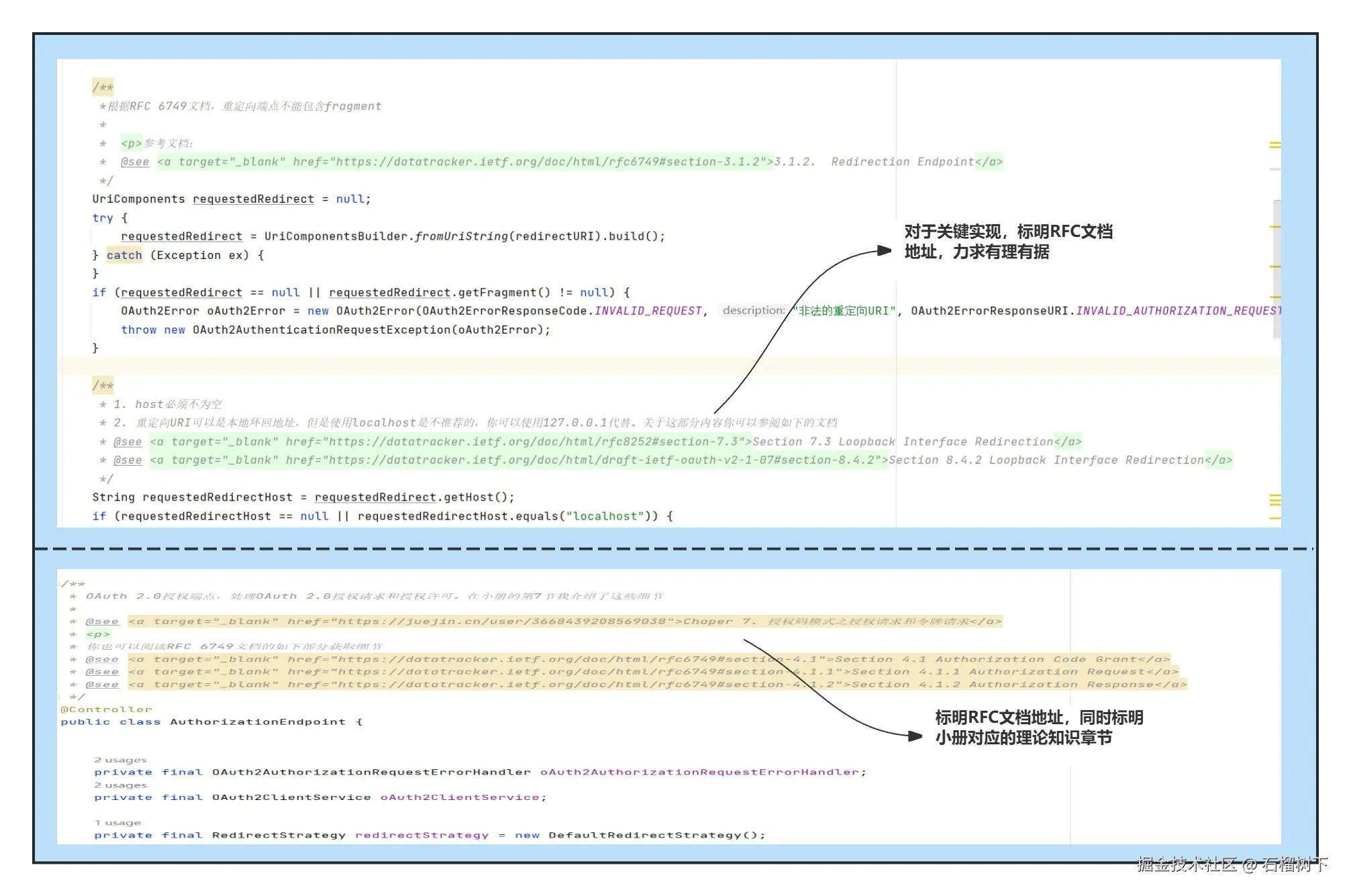
Task: Click the pink error stripe marker in right gutter
Action: click(x=1274, y=169)
